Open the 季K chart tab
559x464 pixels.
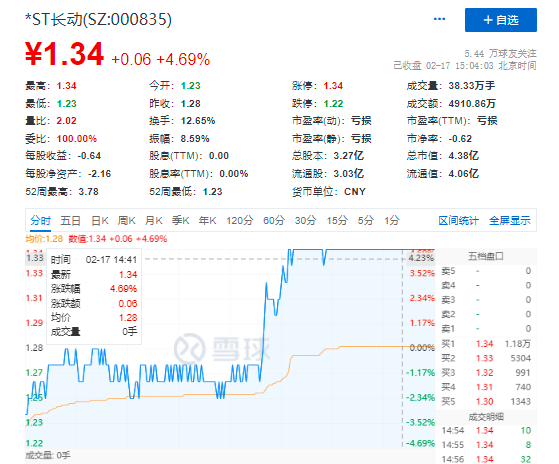coord(180,221)
